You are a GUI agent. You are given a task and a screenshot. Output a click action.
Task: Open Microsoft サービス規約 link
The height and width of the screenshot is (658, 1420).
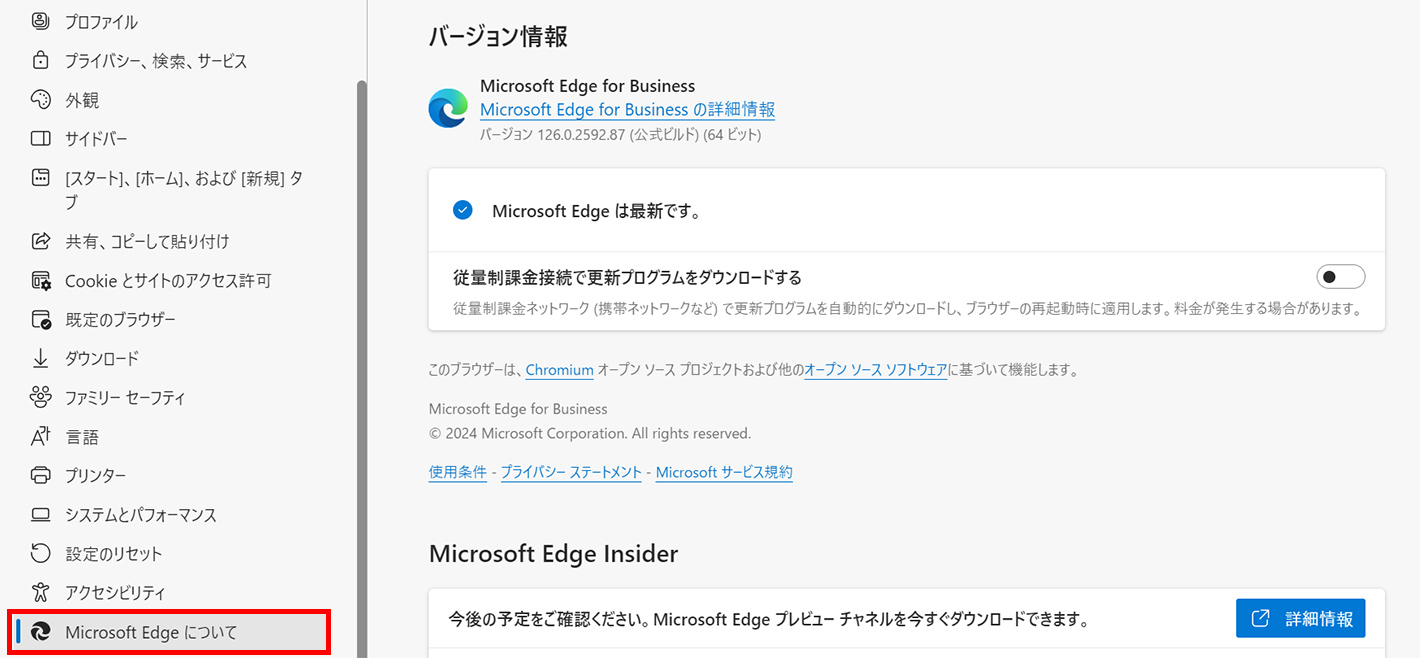(724, 472)
